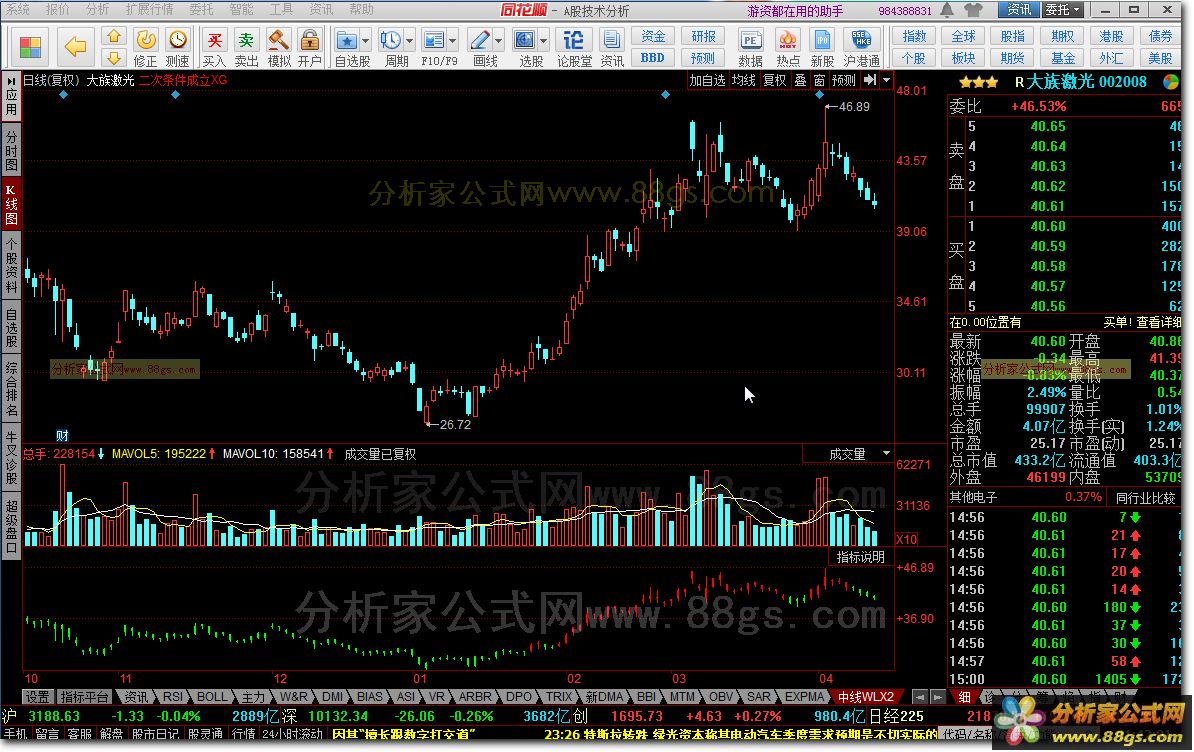Click the 指数 market button
This screenshot has height=752, width=1194.
click(914, 37)
